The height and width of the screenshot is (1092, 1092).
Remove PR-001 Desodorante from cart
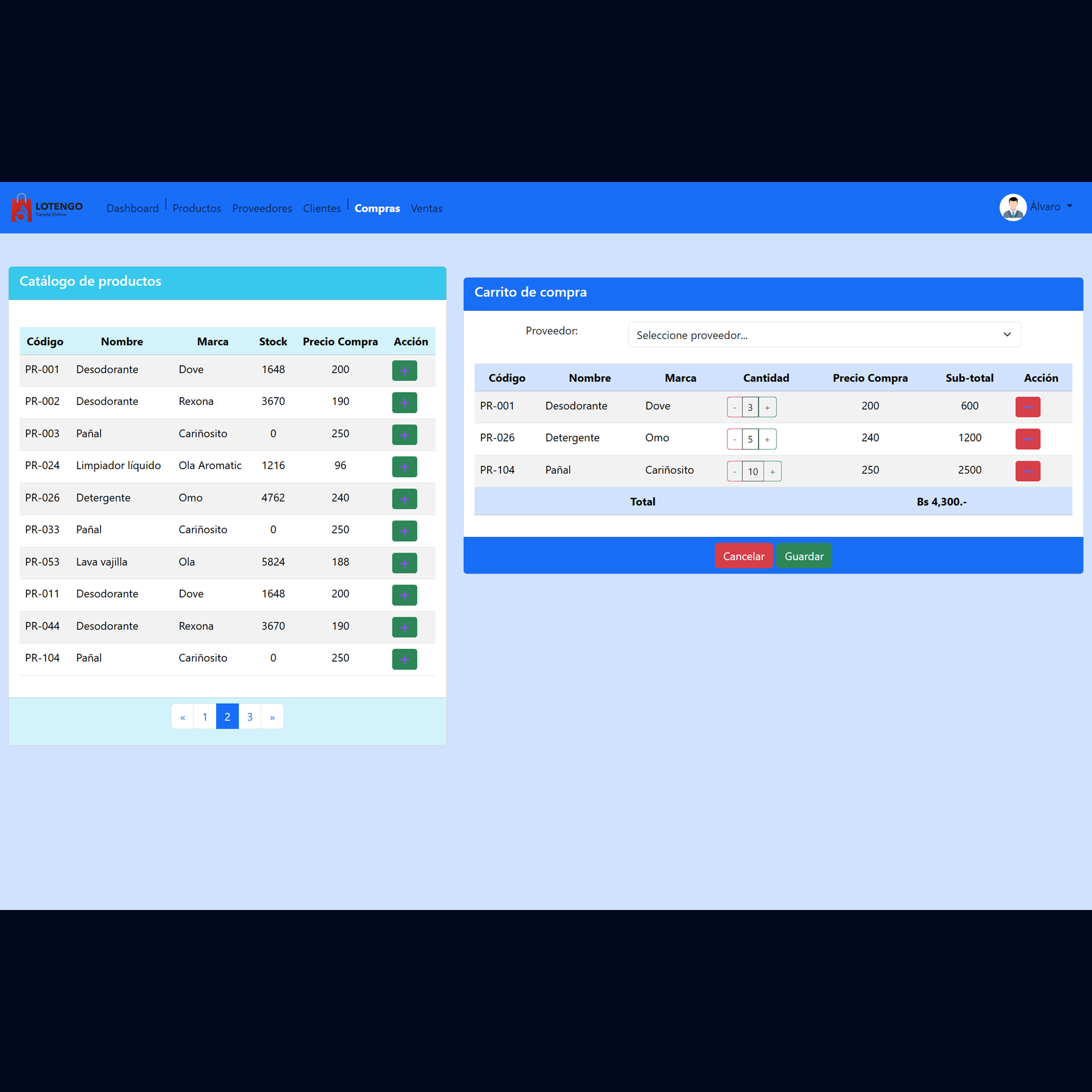coord(1027,407)
